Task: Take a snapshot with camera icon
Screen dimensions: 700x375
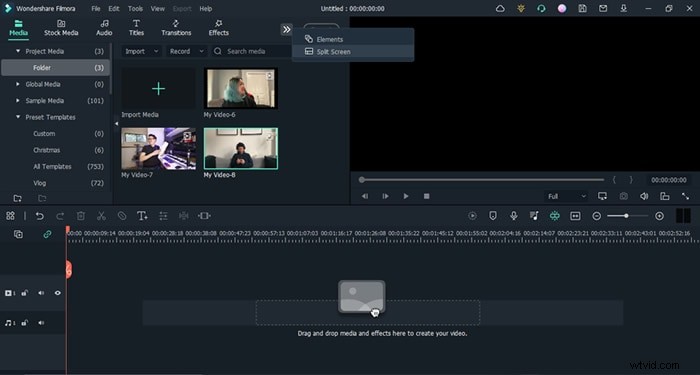Action: 623,196
